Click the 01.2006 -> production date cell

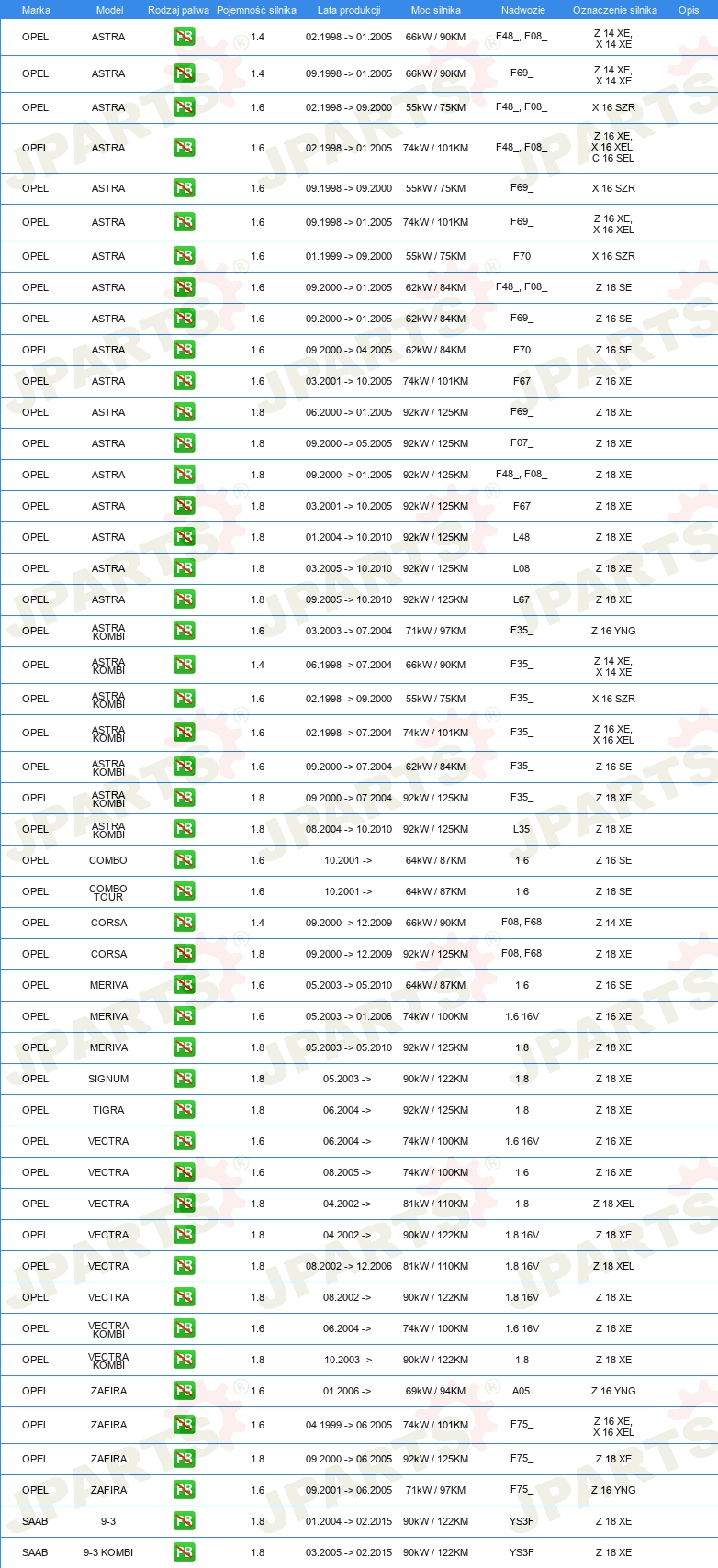coord(348,1391)
